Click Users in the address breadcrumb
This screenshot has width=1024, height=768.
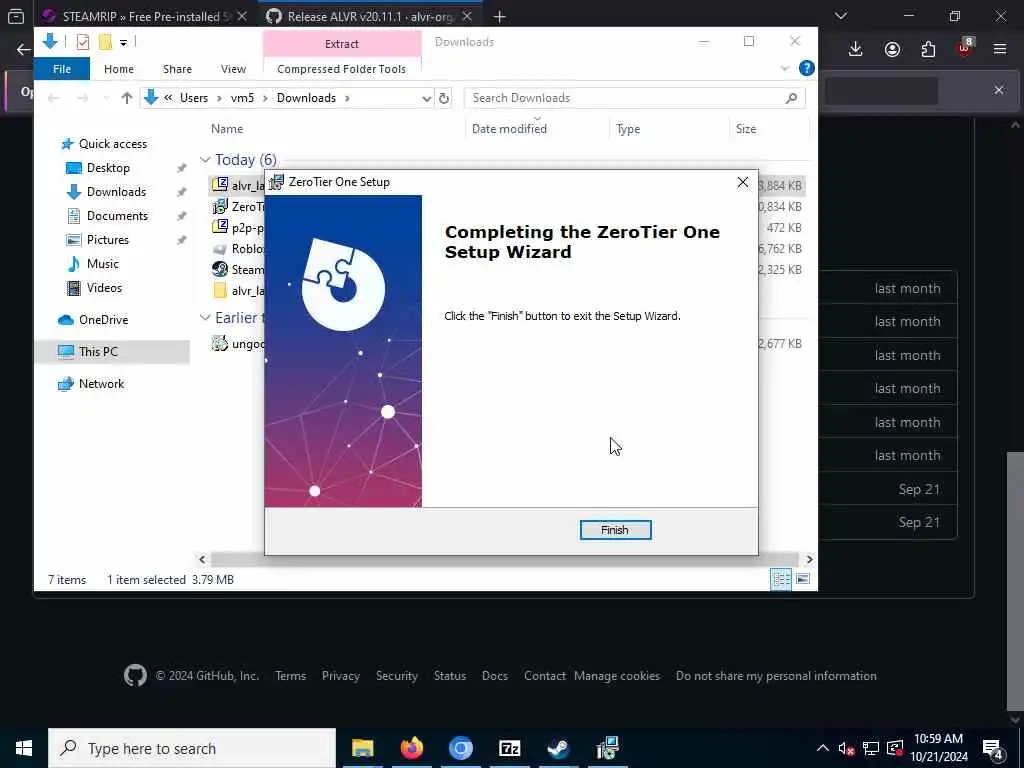pyautogui.click(x=194, y=98)
